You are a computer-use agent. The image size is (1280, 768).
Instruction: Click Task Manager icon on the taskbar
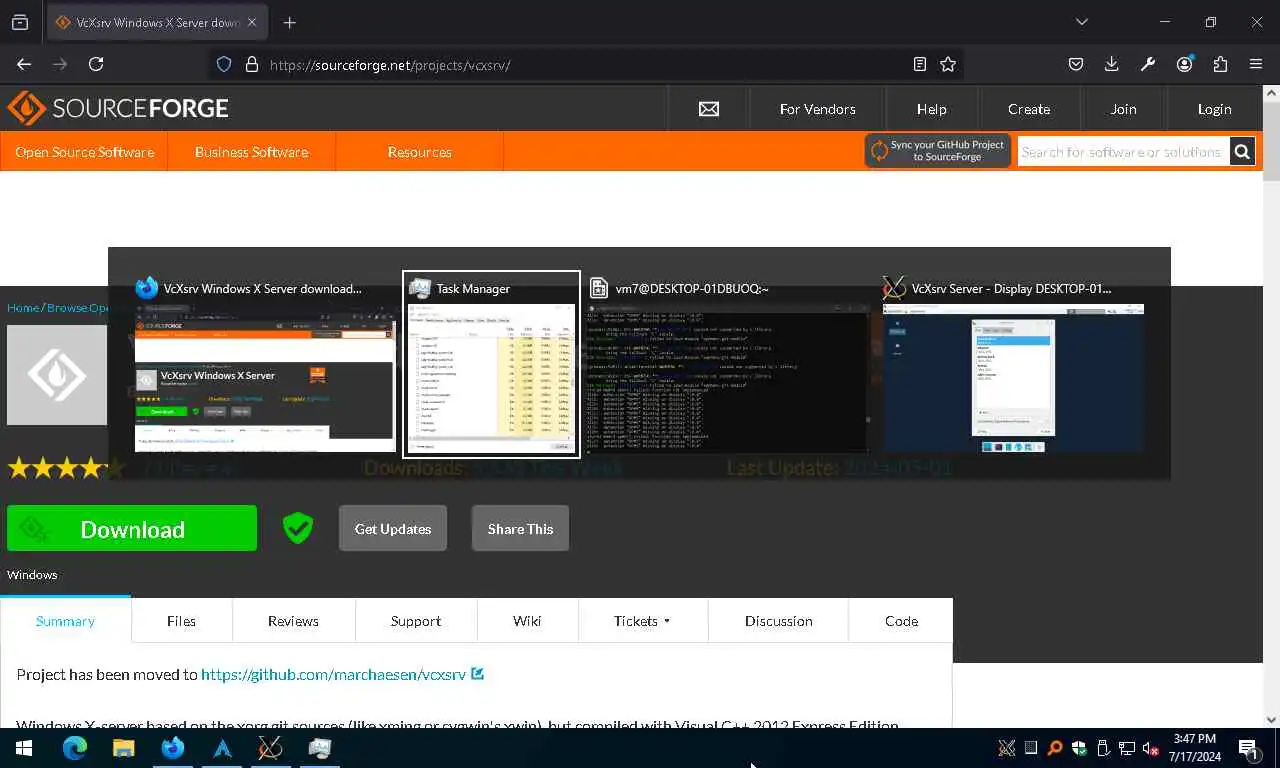(x=319, y=748)
